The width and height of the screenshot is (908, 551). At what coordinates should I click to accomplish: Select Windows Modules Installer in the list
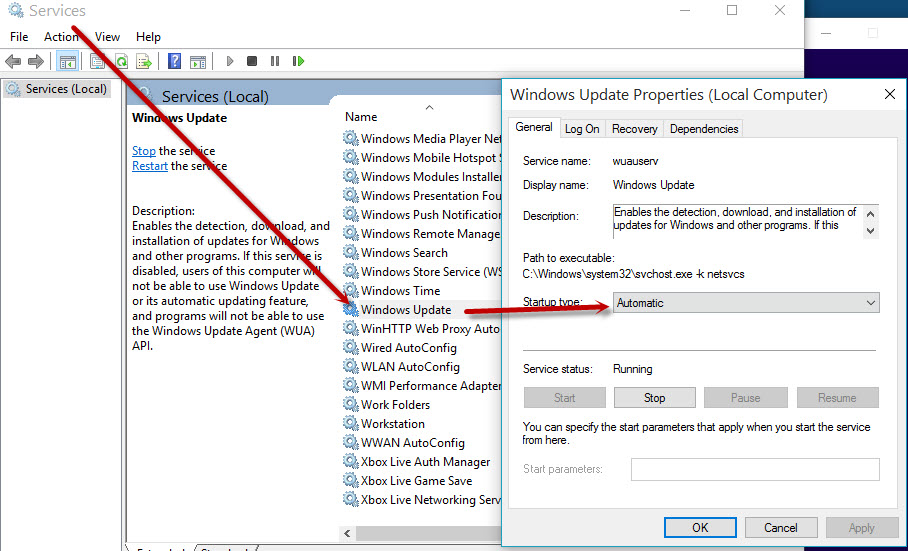click(x=422, y=177)
